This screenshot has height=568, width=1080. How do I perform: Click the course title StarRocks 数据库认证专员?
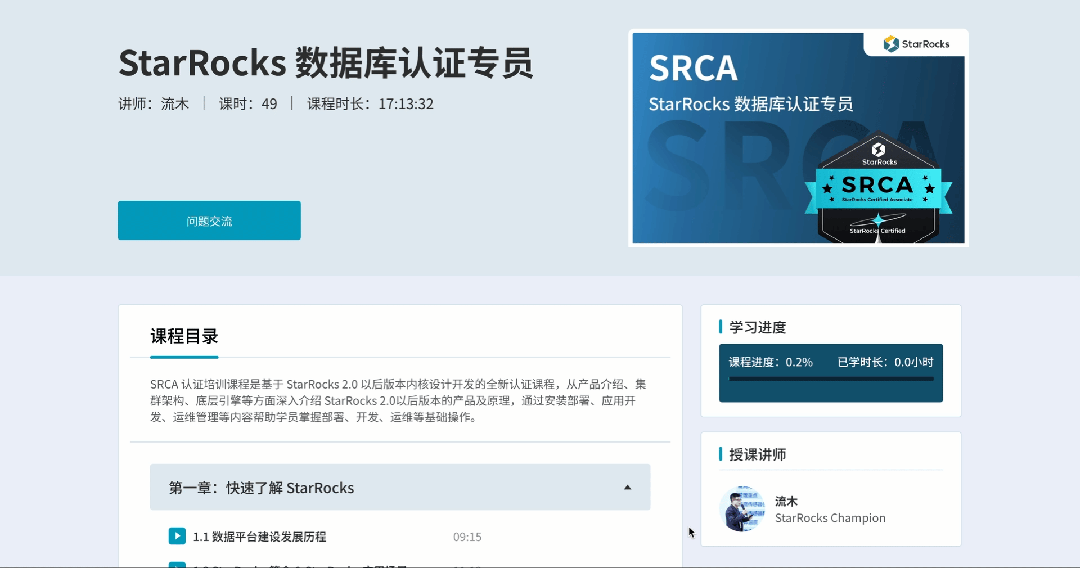(325, 63)
